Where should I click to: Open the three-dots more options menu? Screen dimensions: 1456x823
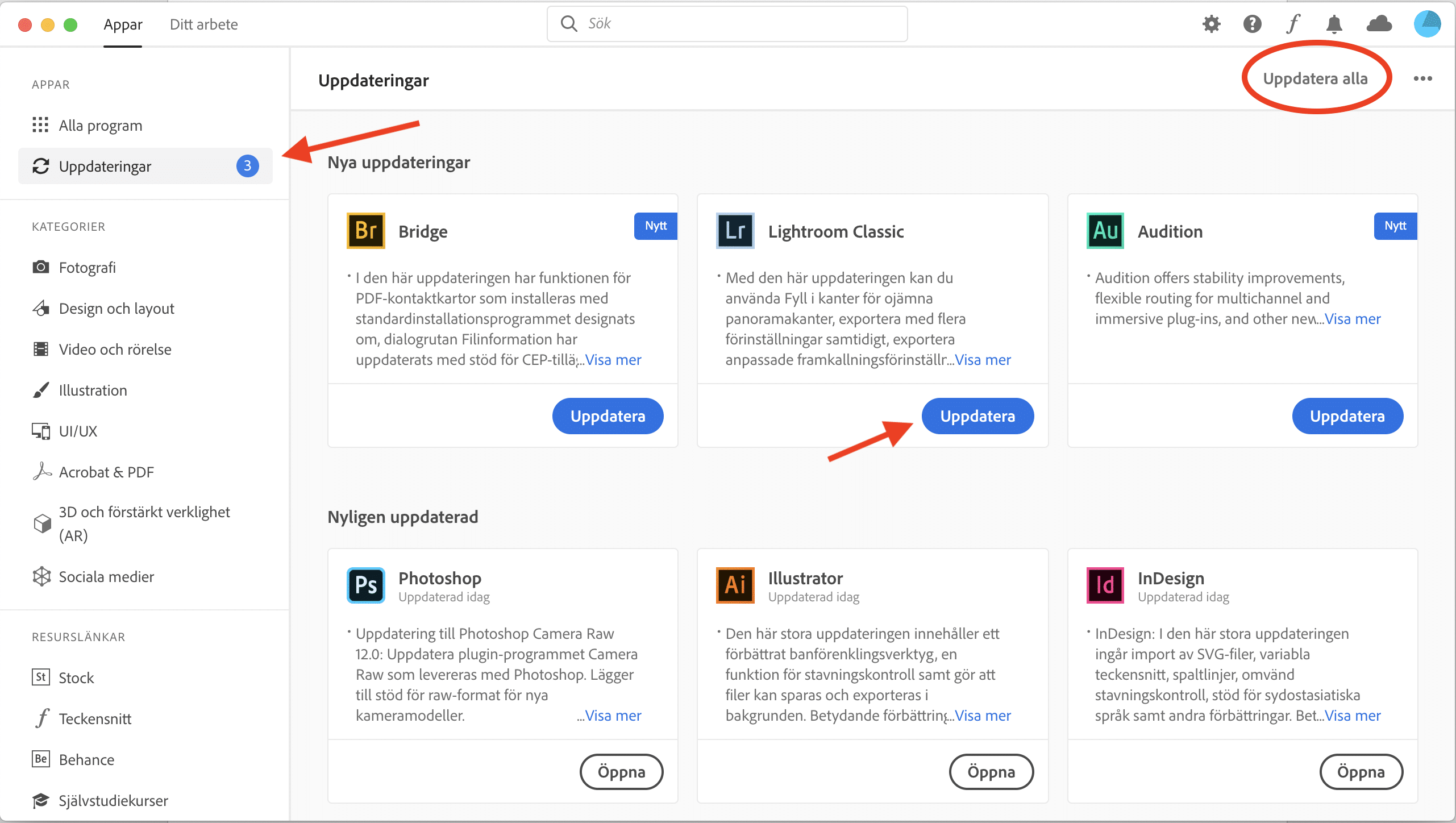point(1422,78)
